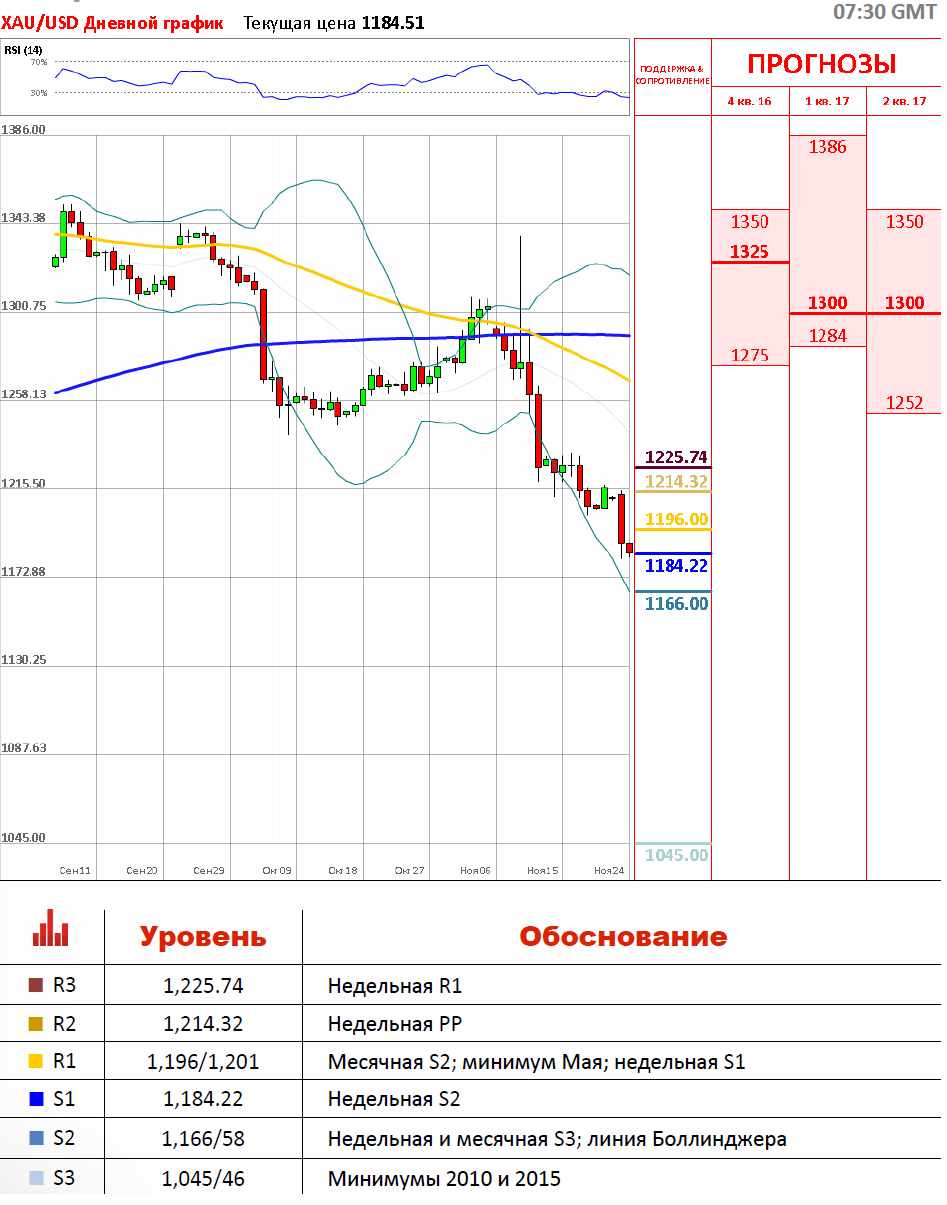947x1205 pixels.
Task: Select the '4 кв. 16' forecast column header
Action: click(x=749, y=101)
